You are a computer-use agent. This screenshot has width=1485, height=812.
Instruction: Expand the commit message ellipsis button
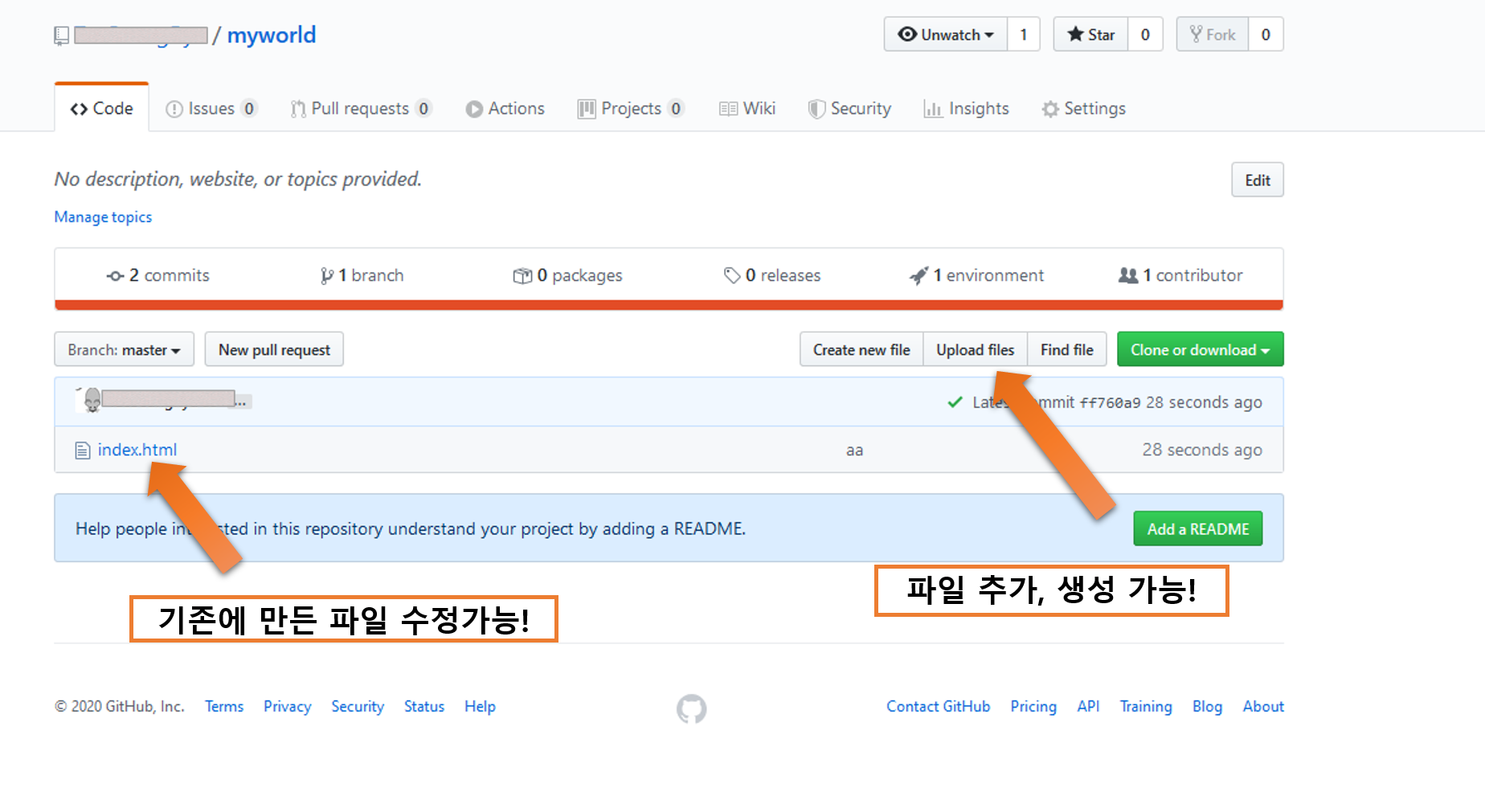pos(243,401)
